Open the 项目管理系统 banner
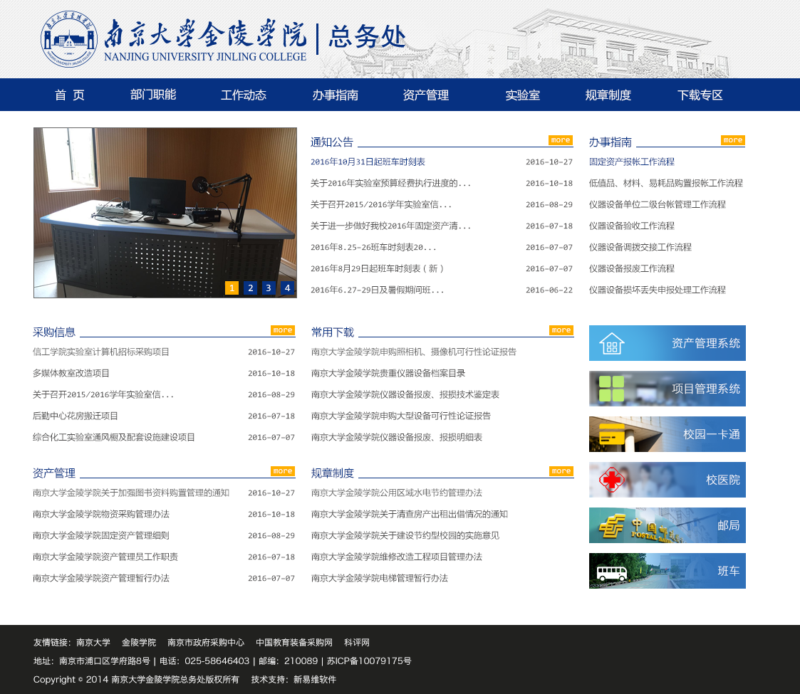The image size is (800, 694). pos(667,389)
